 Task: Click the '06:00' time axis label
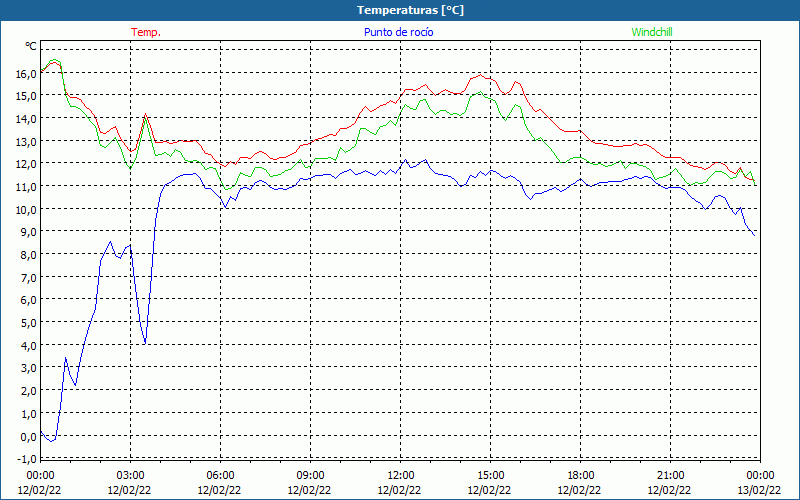pyautogui.click(x=220, y=476)
